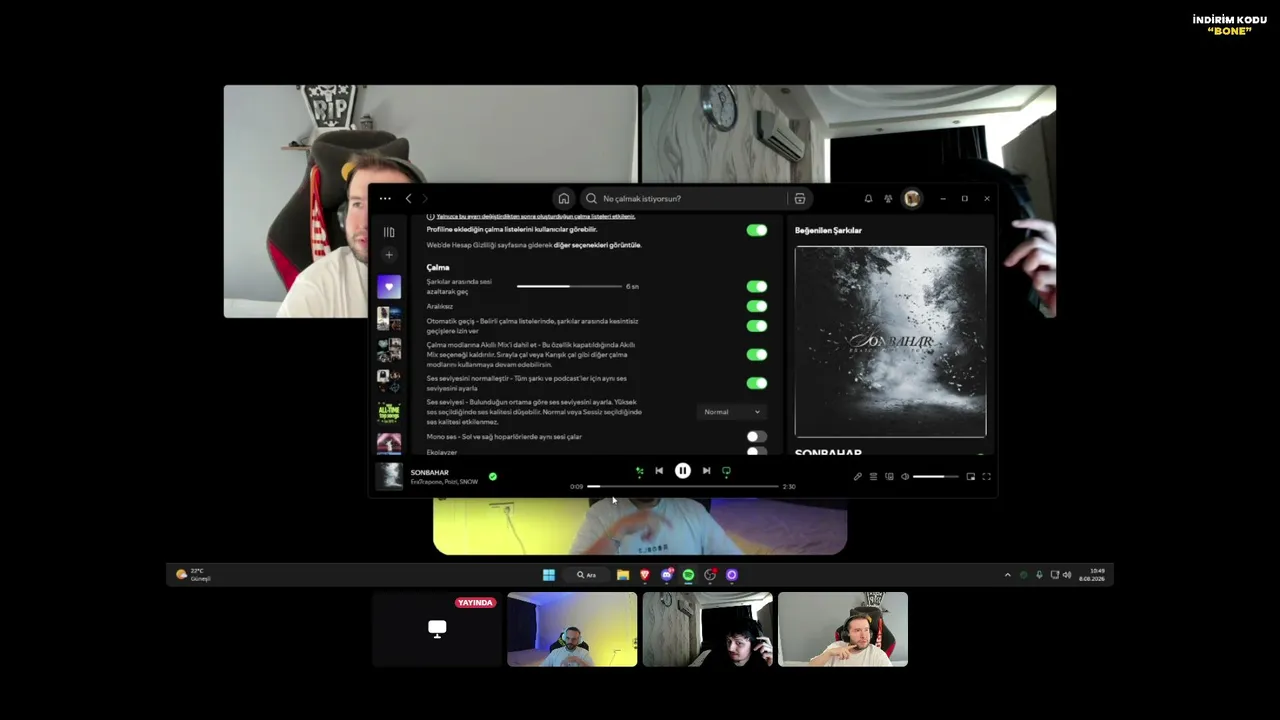Open the play queue
This screenshot has width=1280, height=720.
(873, 477)
